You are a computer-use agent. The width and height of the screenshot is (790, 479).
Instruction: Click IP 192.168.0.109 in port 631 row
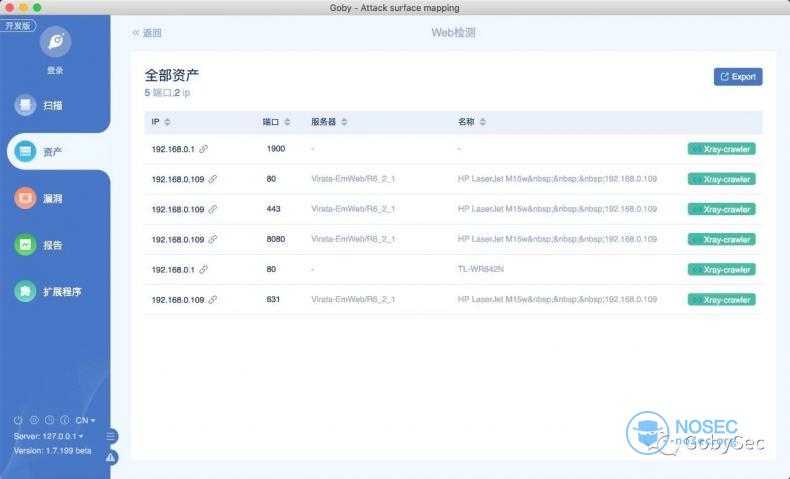[x=178, y=300]
